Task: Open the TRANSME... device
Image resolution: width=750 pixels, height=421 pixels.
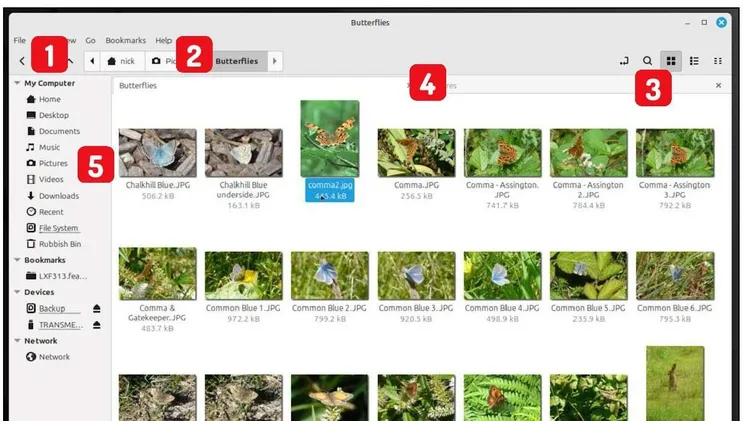Action: click(x=61, y=325)
